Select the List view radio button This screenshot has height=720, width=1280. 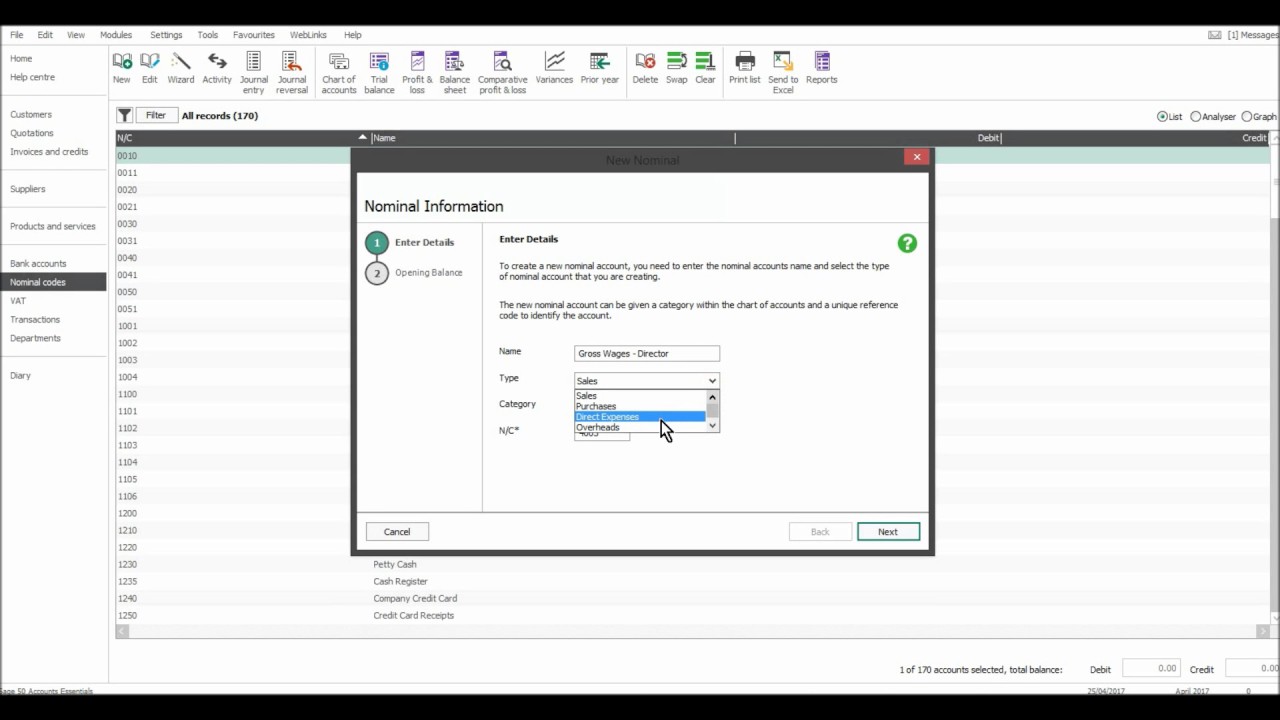click(x=1163, y=117)
